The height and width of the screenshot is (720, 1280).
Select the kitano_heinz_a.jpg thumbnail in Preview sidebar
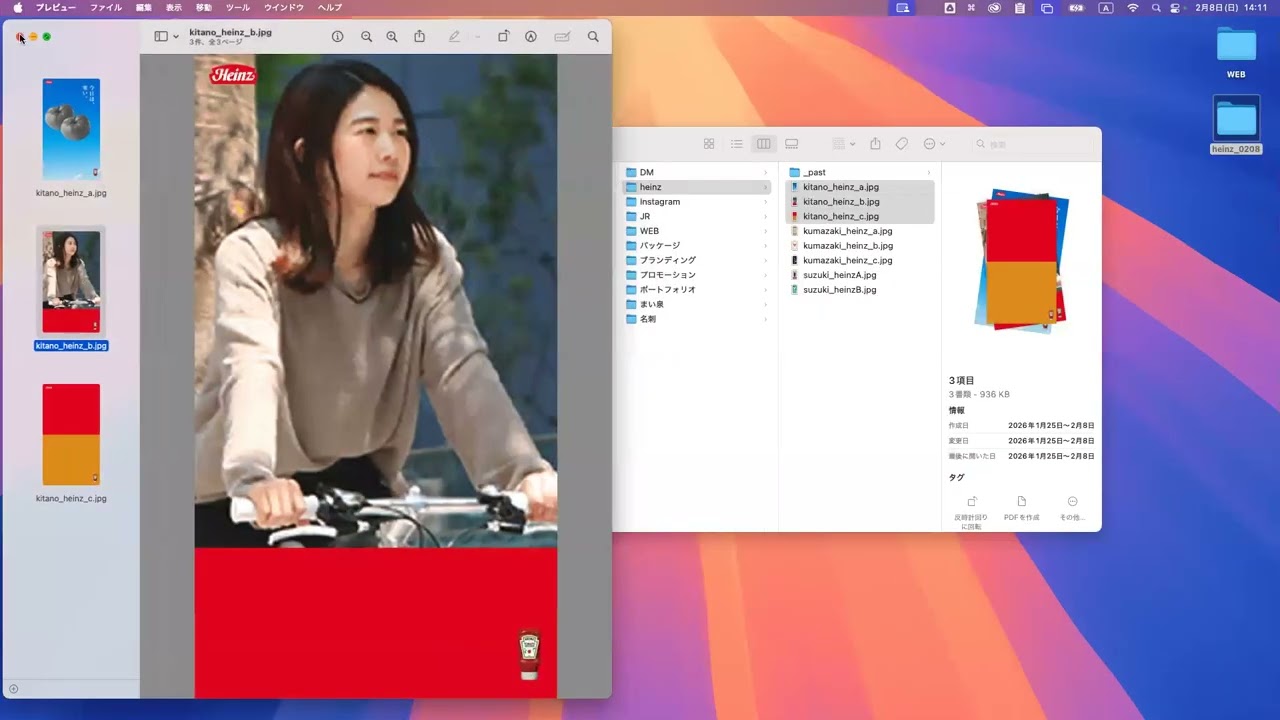[x=71, y=129]
